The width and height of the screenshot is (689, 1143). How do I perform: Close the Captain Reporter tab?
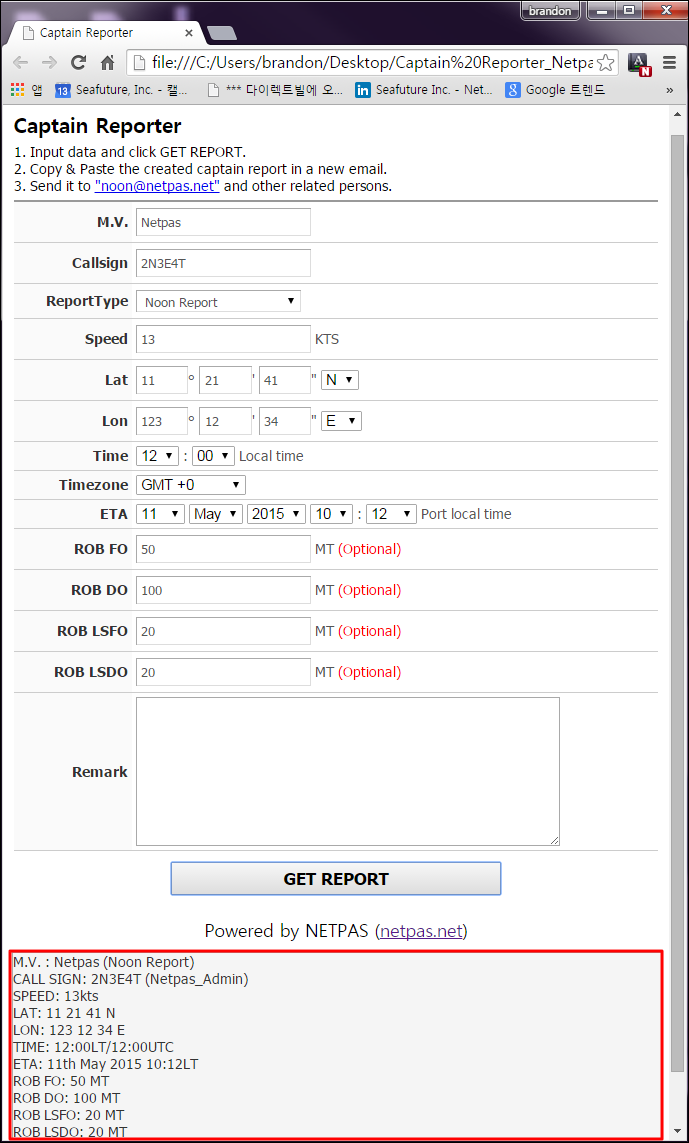coord(190,33)
